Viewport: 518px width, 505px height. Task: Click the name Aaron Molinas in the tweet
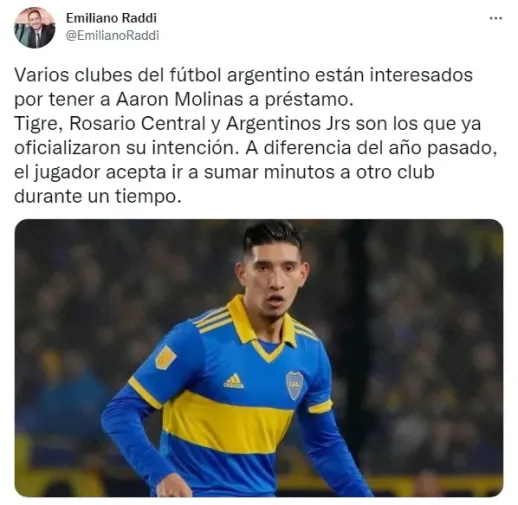(x=180, y=99)
